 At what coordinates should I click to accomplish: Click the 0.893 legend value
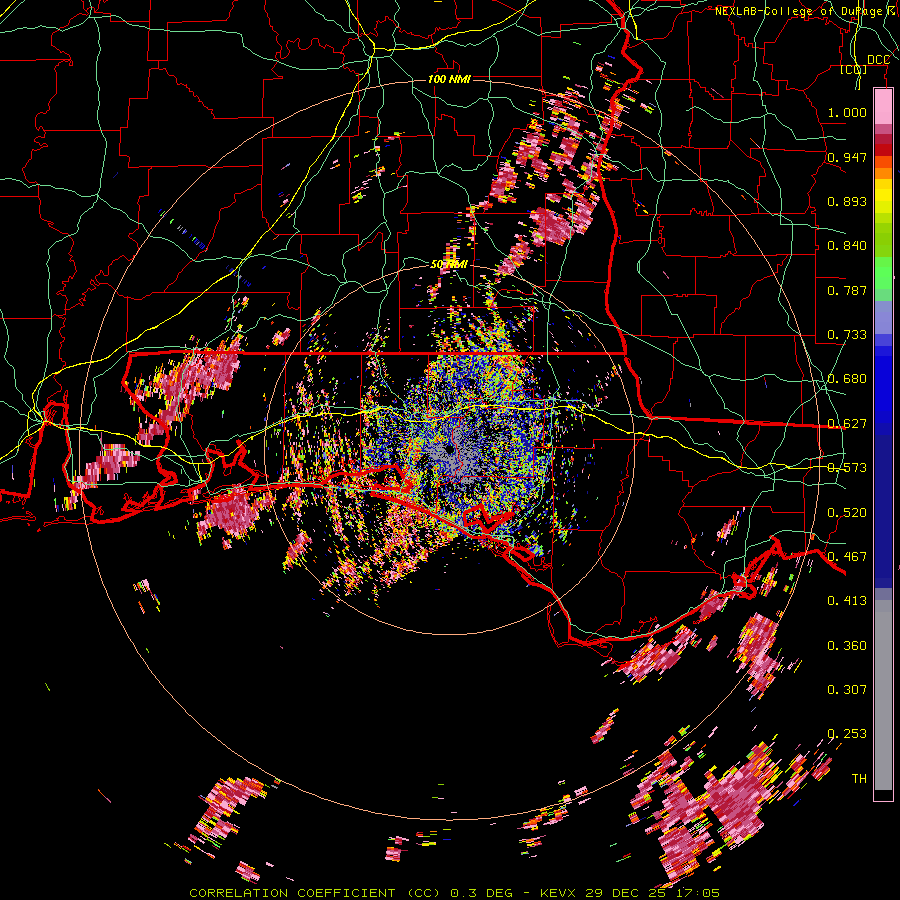click(847, 201)
